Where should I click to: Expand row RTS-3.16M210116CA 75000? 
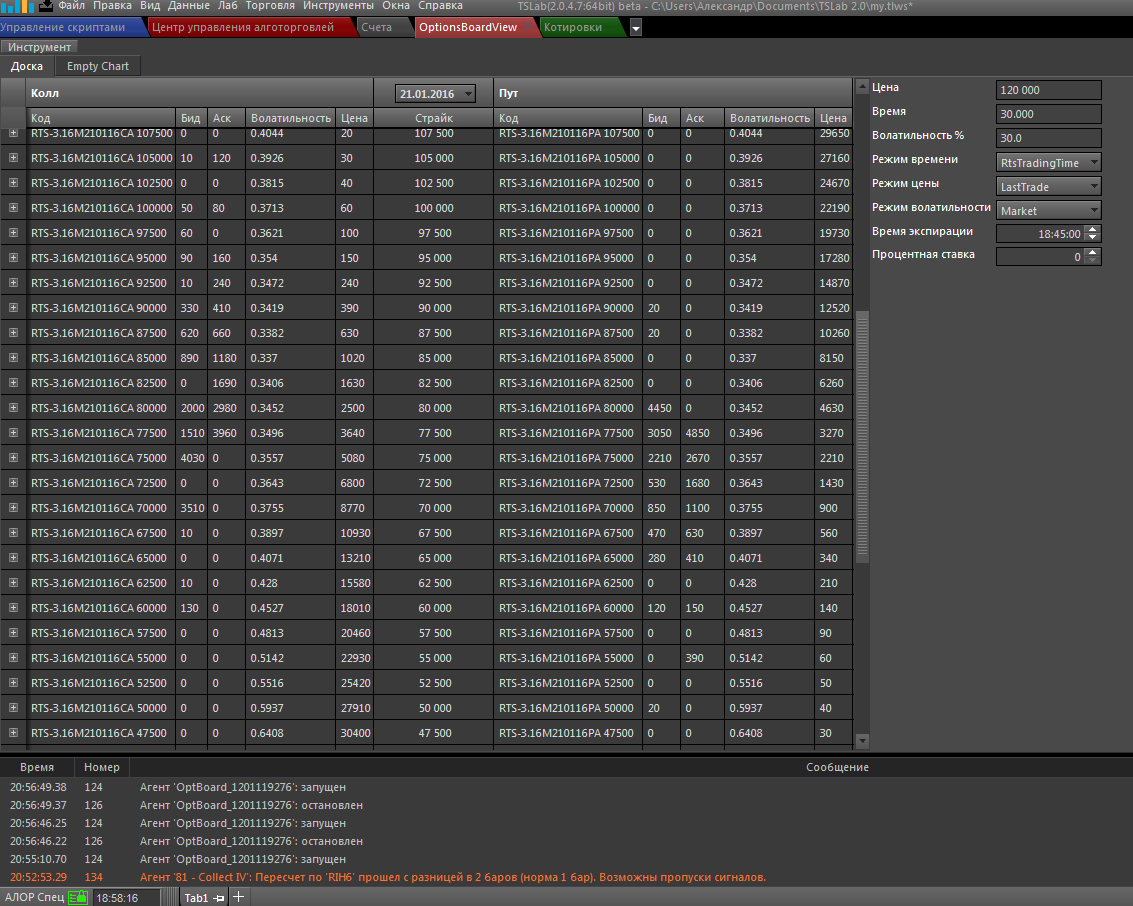pyautogui.click(x=13, y=457)
